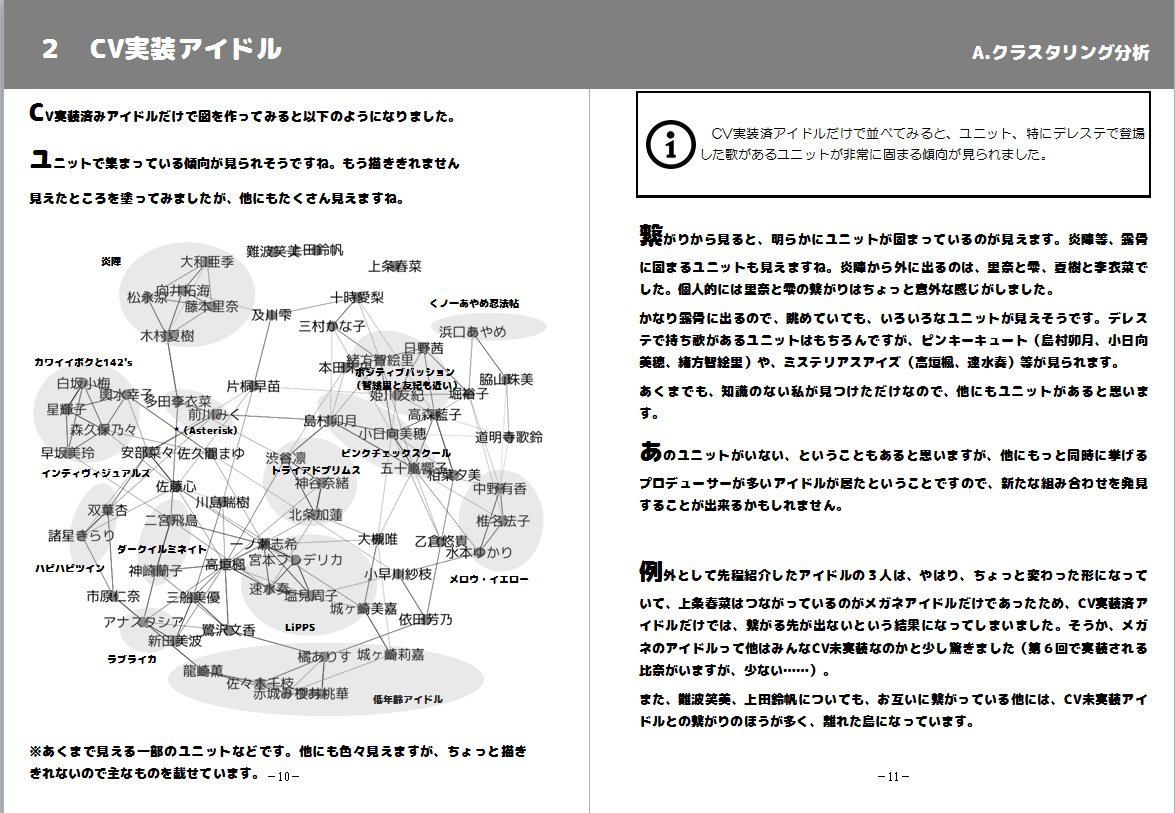
Task: Click the node label "三村かな子"
Action: pos(332,326)
